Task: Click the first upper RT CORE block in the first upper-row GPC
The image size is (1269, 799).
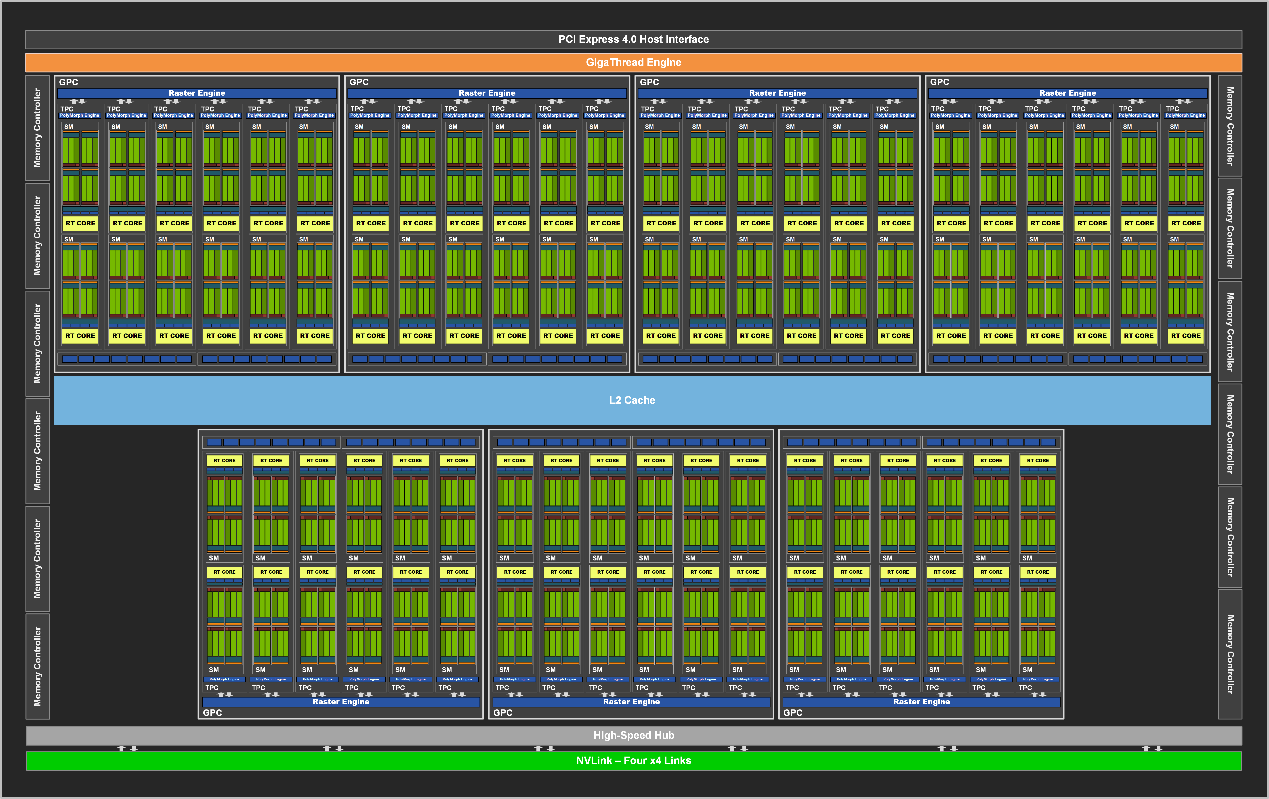Action: point(81,223)
